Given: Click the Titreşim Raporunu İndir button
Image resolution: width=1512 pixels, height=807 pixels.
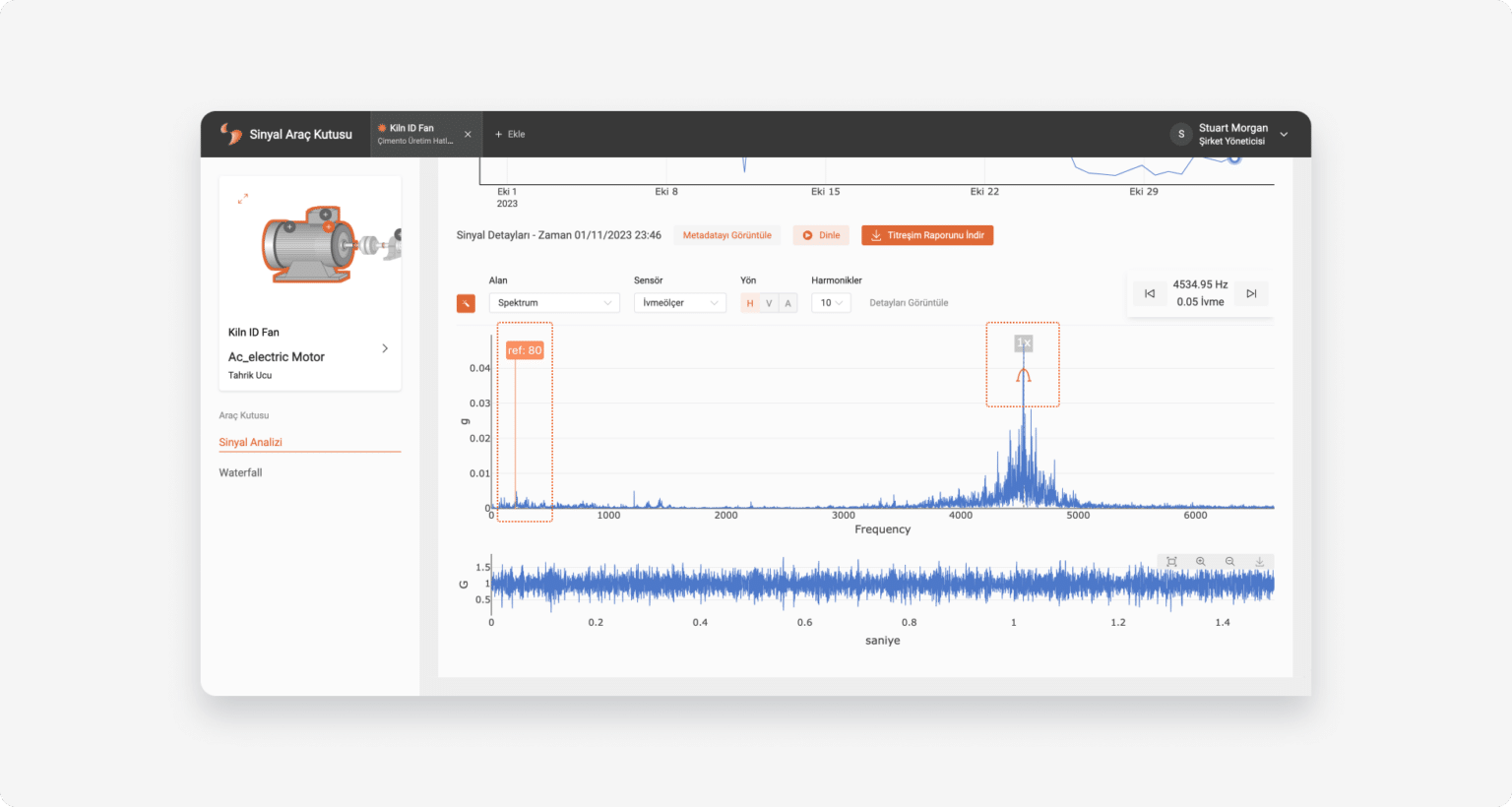Looking at the screenshot, I should pyautogui.click(x=926, y=235).
